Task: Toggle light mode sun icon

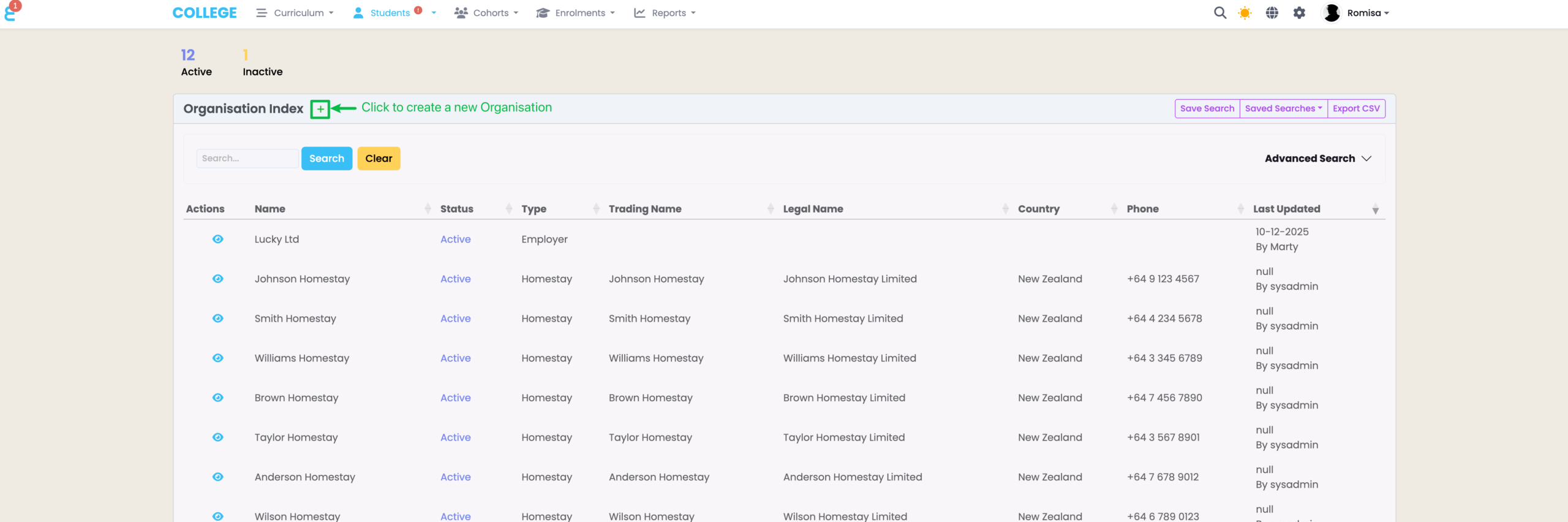Action: click(1245, 13)
